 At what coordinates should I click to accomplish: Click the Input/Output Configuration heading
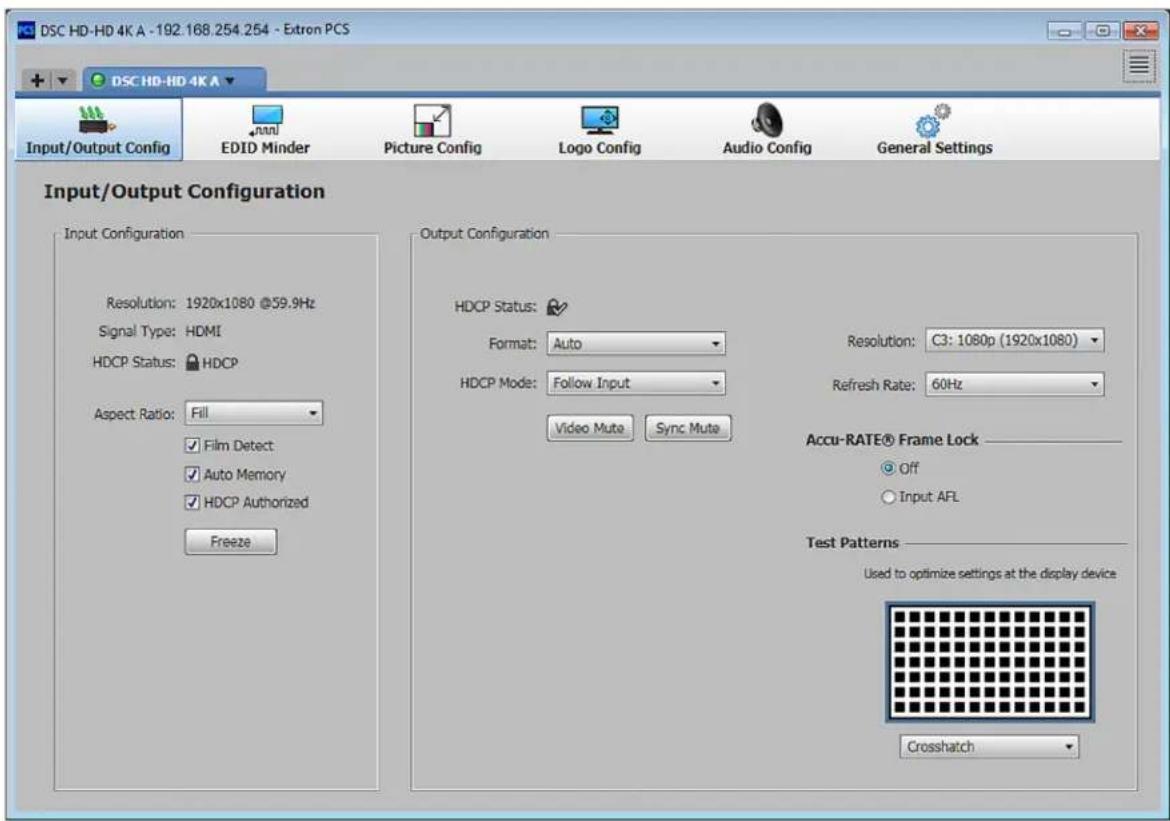[x=184, y=192]
